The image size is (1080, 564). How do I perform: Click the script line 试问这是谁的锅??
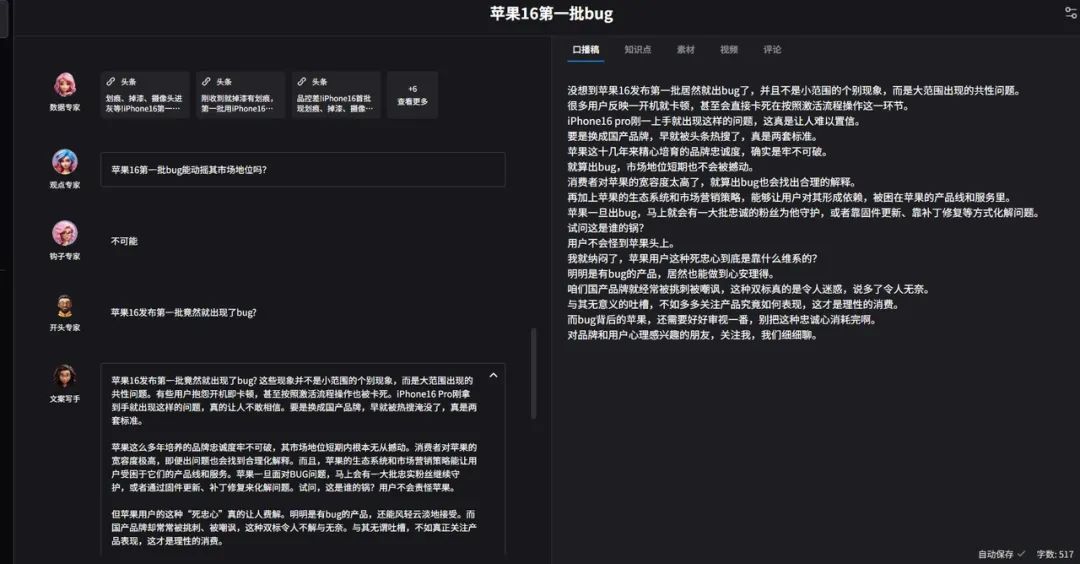[605, 228]
